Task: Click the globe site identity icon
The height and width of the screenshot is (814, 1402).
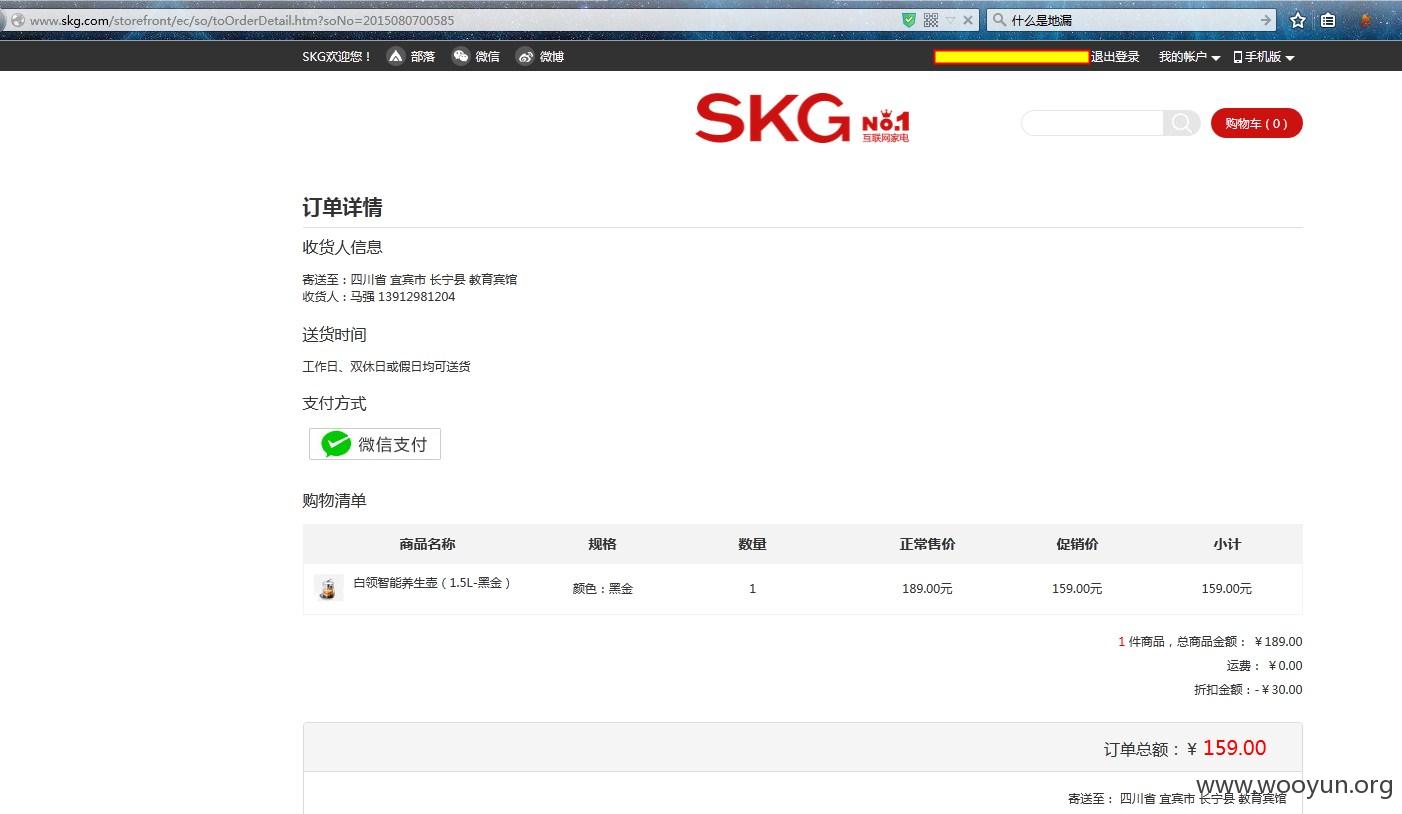Action: click(x=17, y=20)
